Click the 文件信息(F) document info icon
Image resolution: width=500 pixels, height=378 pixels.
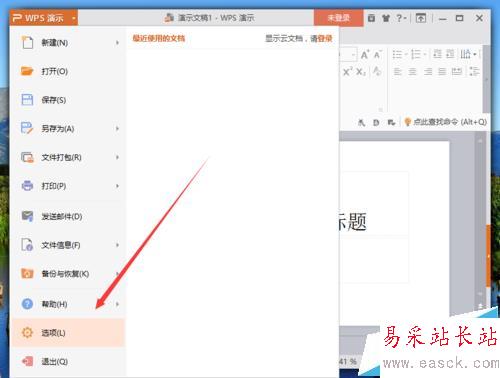(x=27, y=245)
